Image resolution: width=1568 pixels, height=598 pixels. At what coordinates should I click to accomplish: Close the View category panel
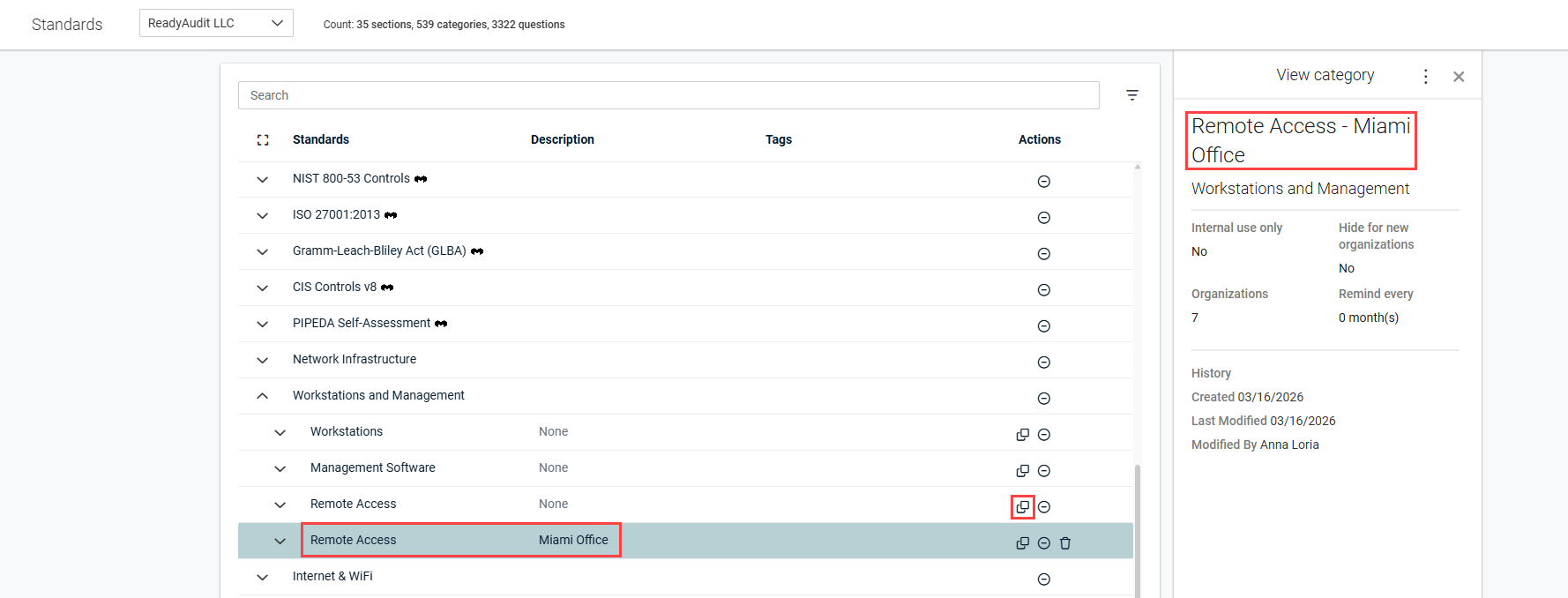pyautogui.click(x=1459, y=77)
